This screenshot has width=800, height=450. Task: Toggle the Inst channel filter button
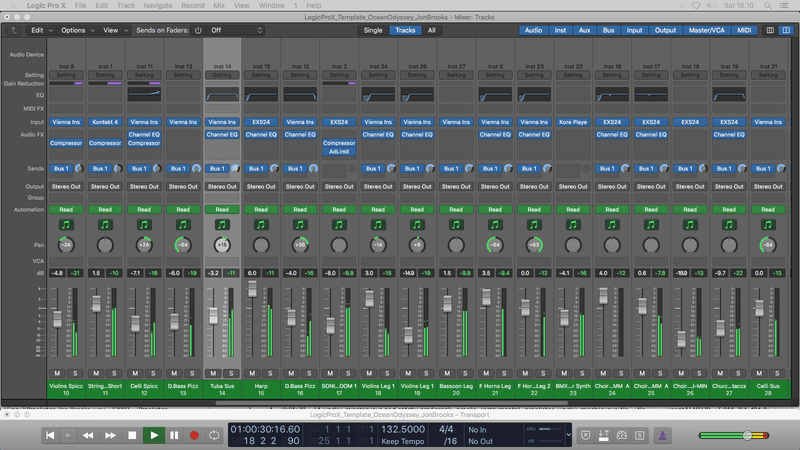(560, 30)
